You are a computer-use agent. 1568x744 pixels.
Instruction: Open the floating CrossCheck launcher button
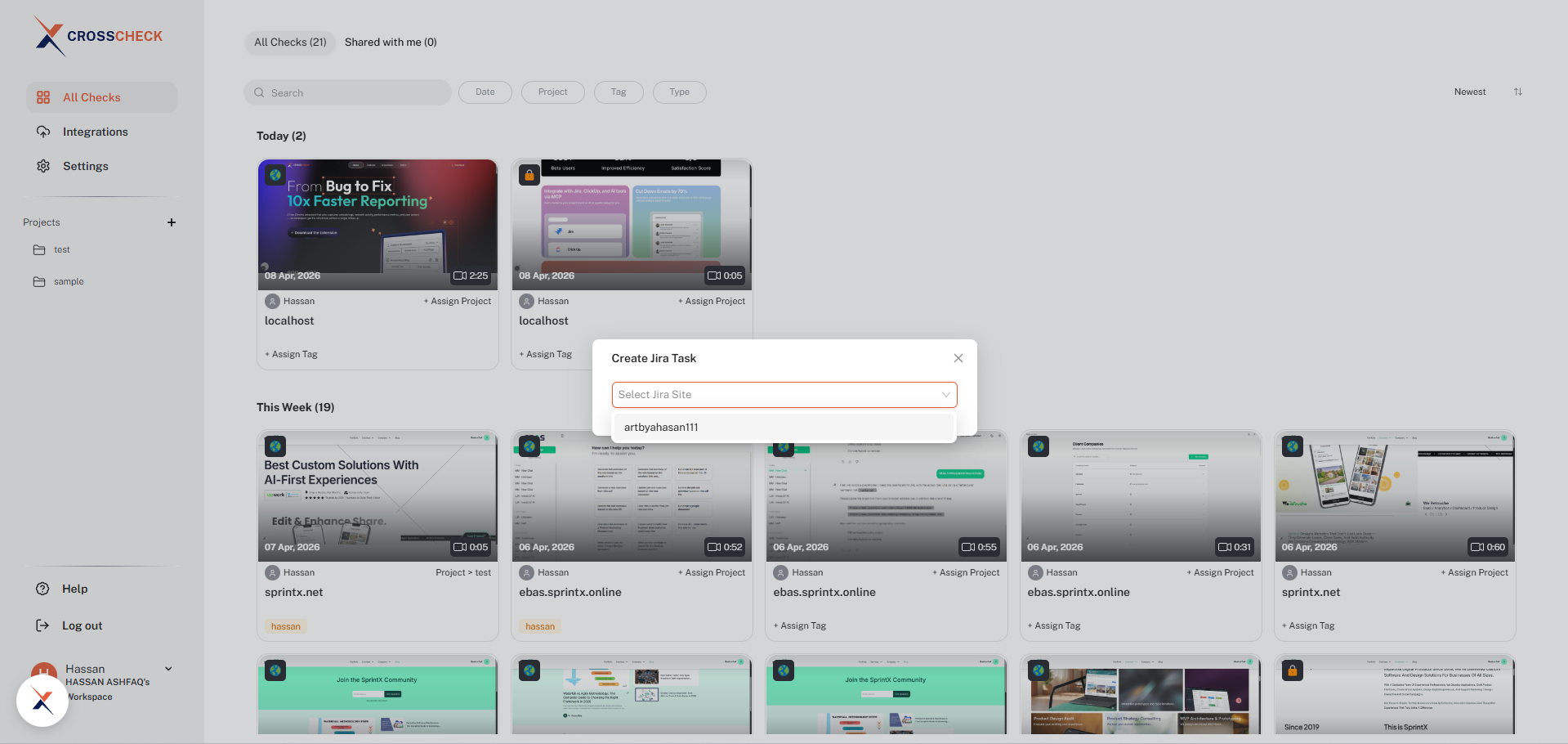click(x=42, y=701)
